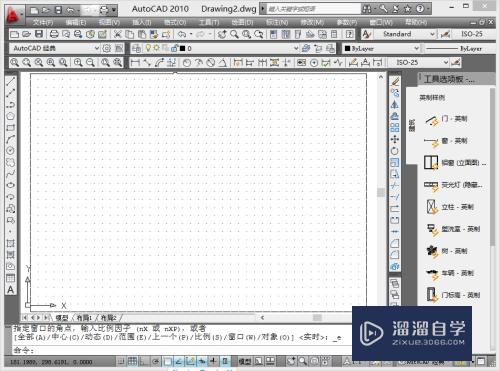Select the Erase modify tool
The image size is (500, 371).
395,81
